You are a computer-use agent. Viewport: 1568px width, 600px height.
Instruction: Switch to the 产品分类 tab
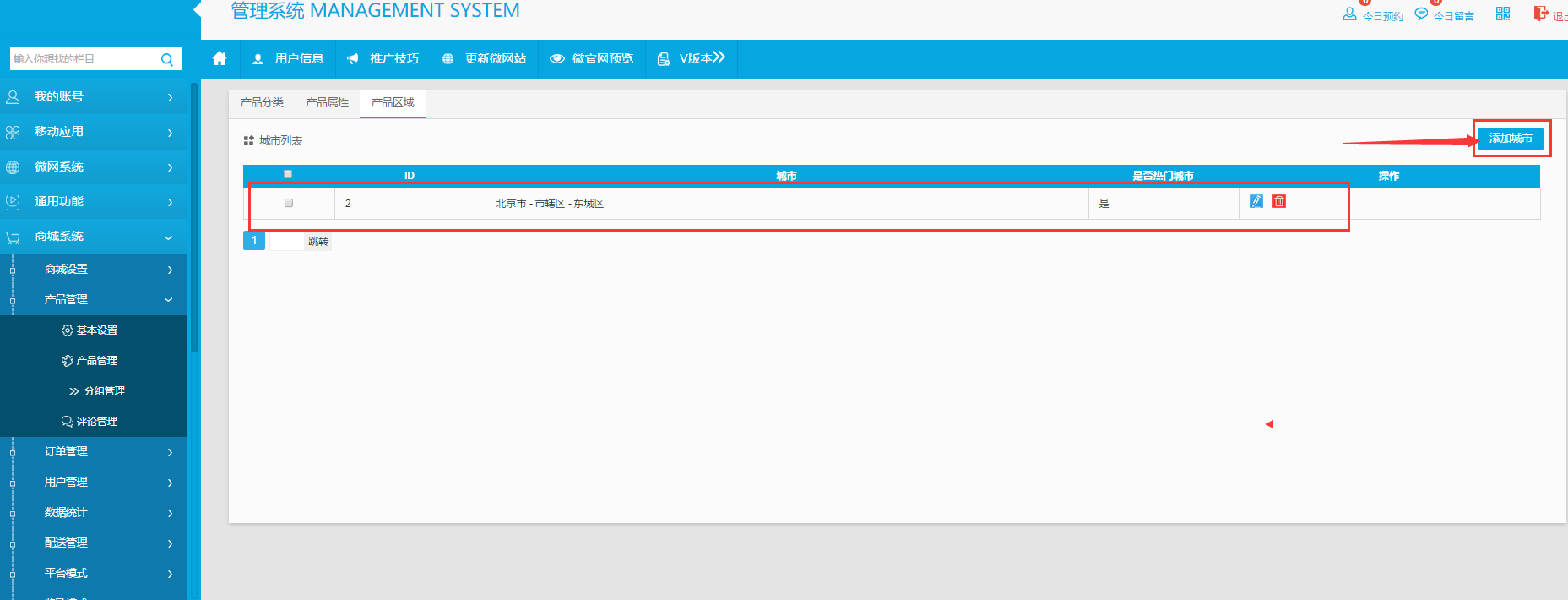262,102
